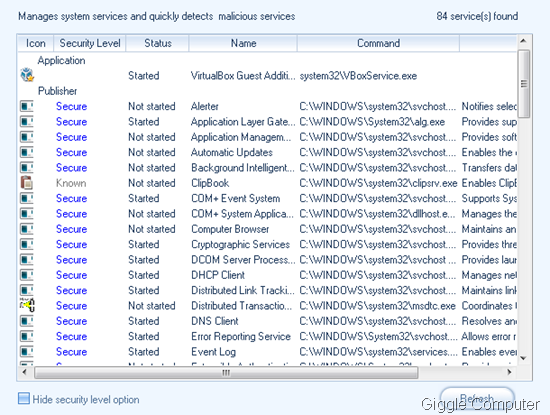Click the msdtc.exe command cell
Image resolution: width=550 pixels, height=415 pixels.
click(377, 306)
